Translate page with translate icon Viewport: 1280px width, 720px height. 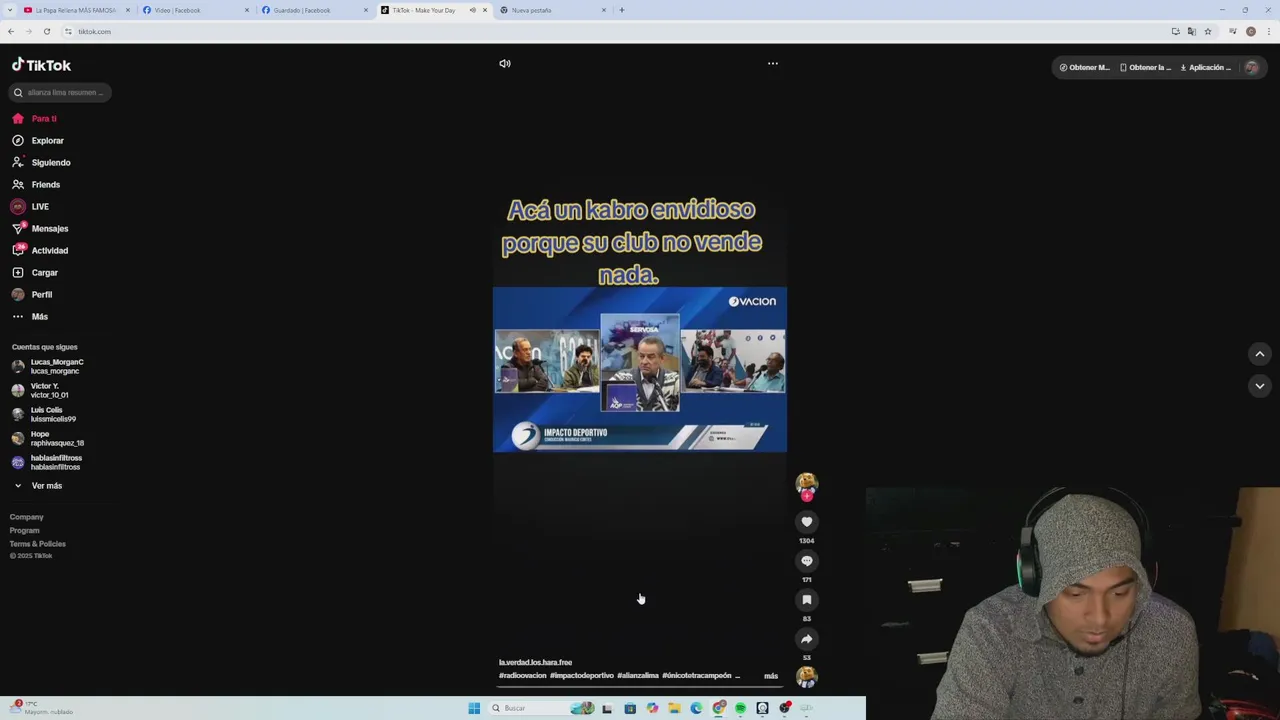click(1191, 31)
